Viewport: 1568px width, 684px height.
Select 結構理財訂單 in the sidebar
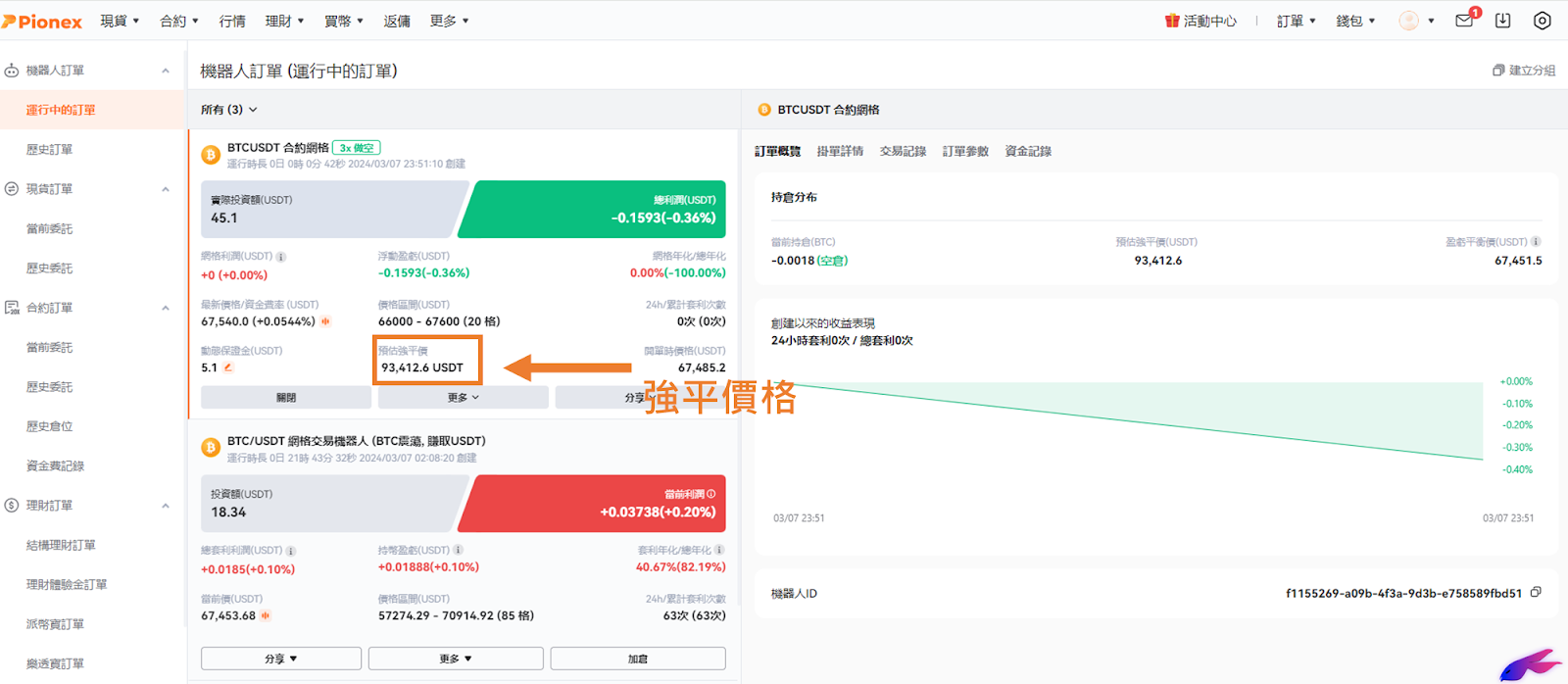[62, 545]
